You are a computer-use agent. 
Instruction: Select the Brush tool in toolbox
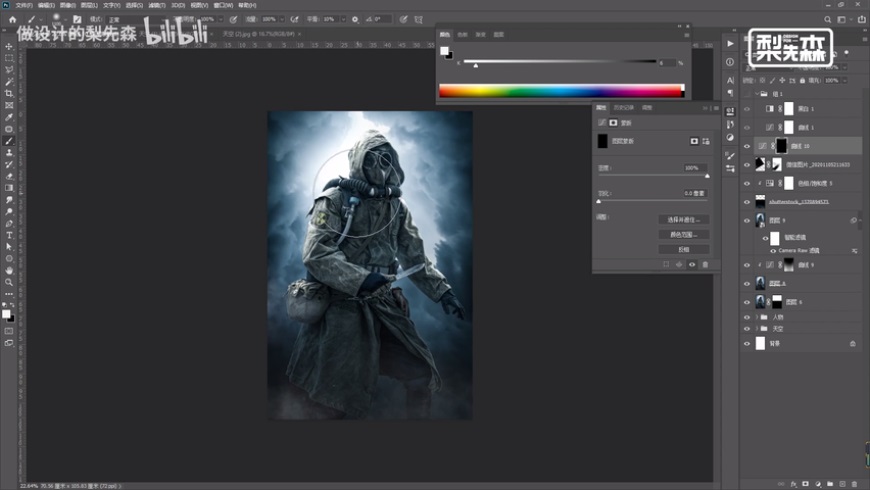point(9,141)
